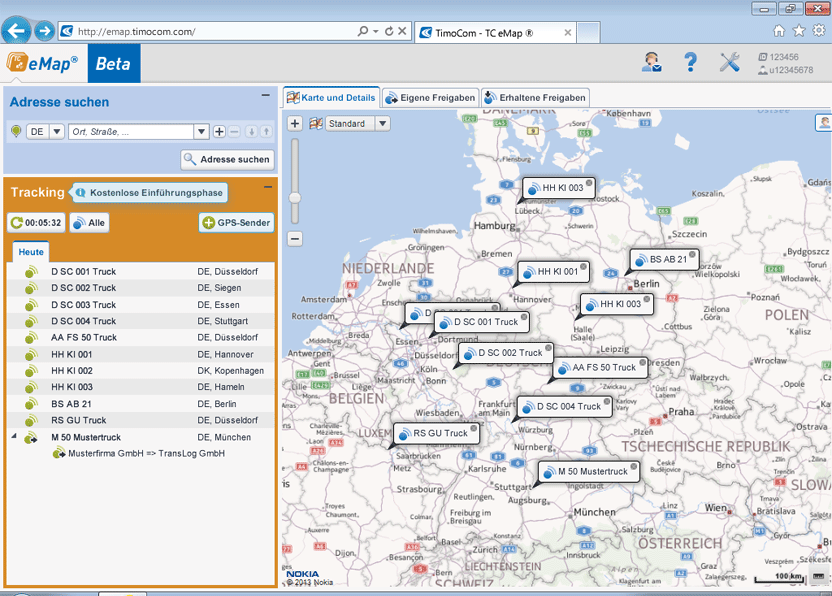
Task: Select the AA FS 50 Truck list row
Action: click(x=141, y=338)
